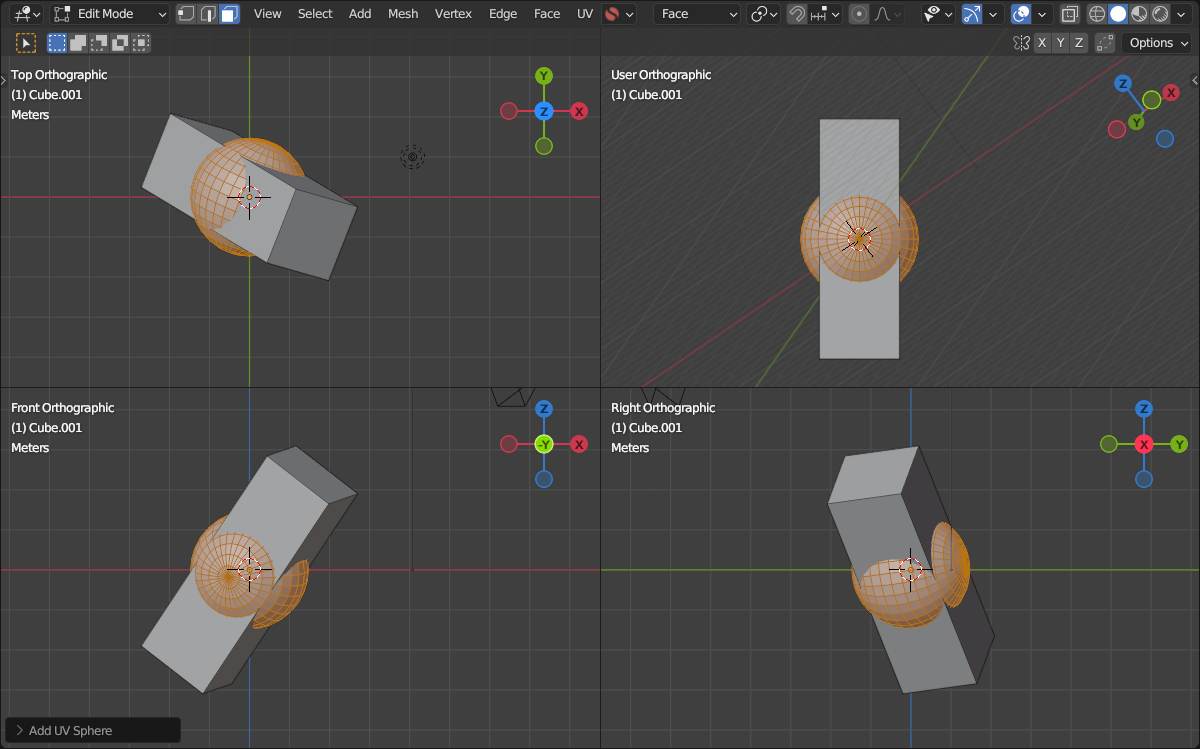Open the overlays settings dropdown arrow

click(1042, 14)
